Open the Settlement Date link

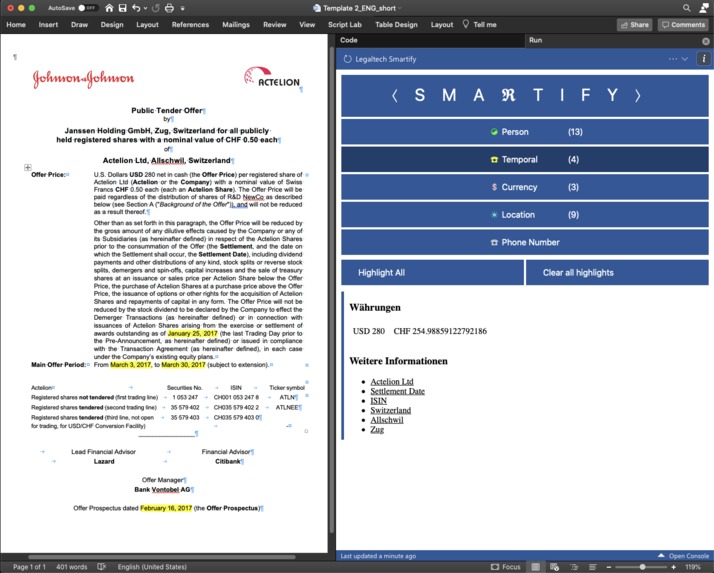pos(397,391)
